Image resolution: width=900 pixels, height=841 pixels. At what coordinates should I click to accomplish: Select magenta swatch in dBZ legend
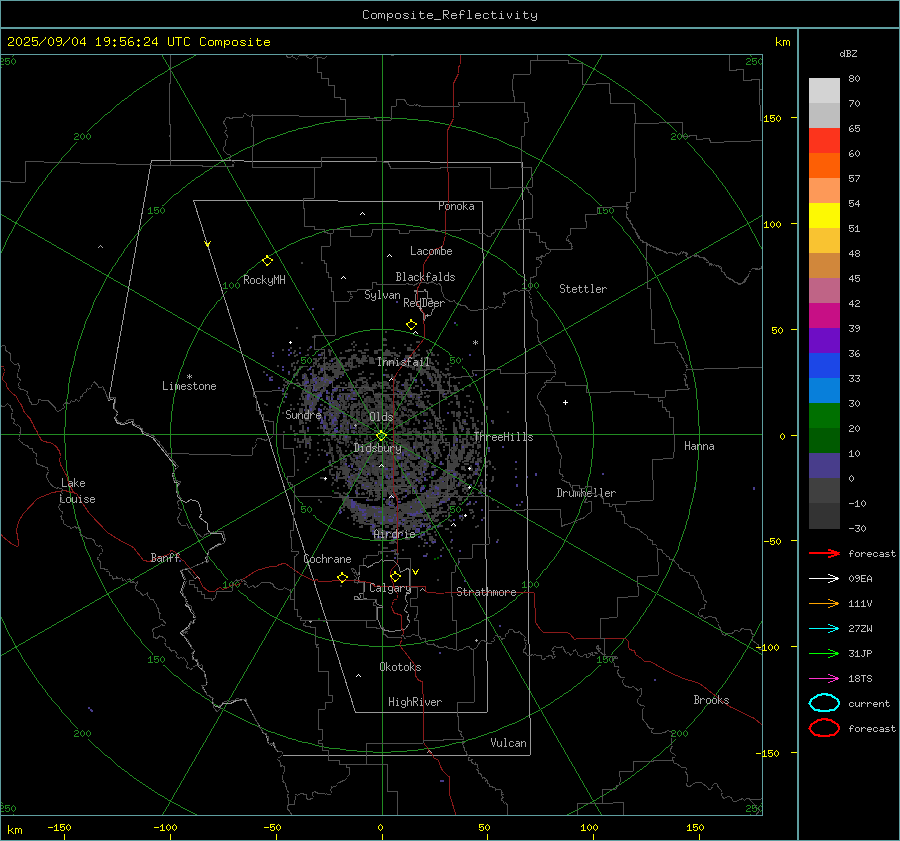coord(824,316)
